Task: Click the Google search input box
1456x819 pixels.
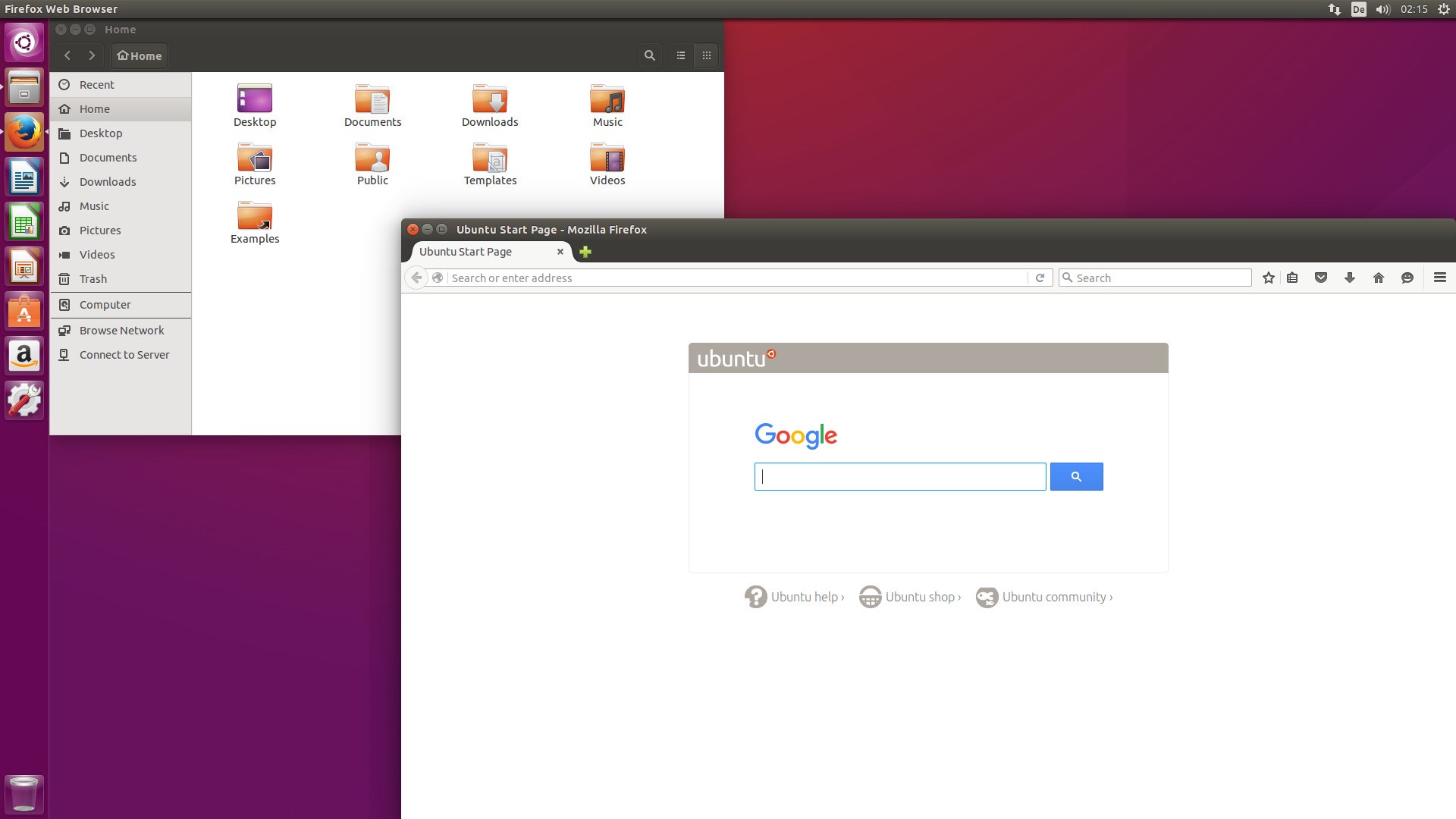Action: (x=900, y=476)
